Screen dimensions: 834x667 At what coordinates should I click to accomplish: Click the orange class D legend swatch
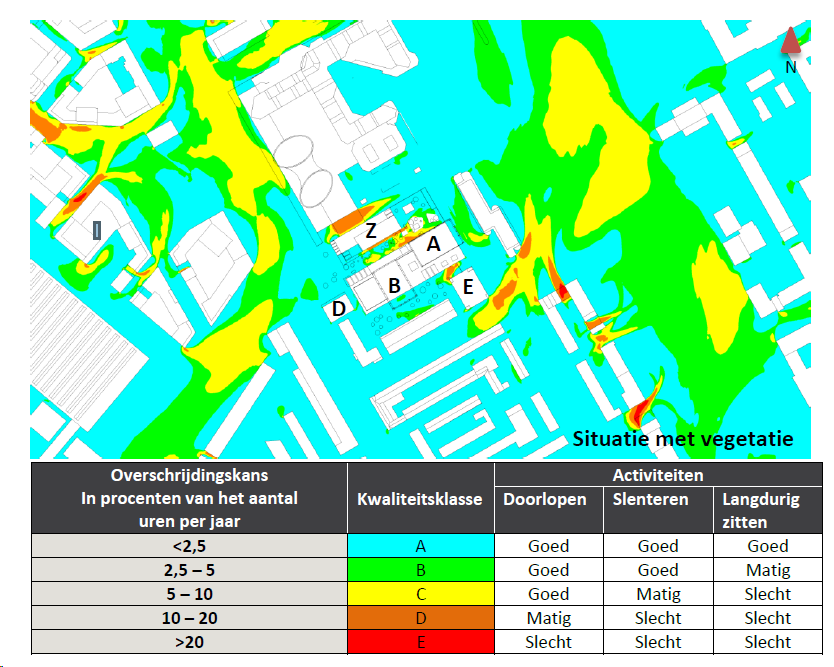(x=421, y=618)
